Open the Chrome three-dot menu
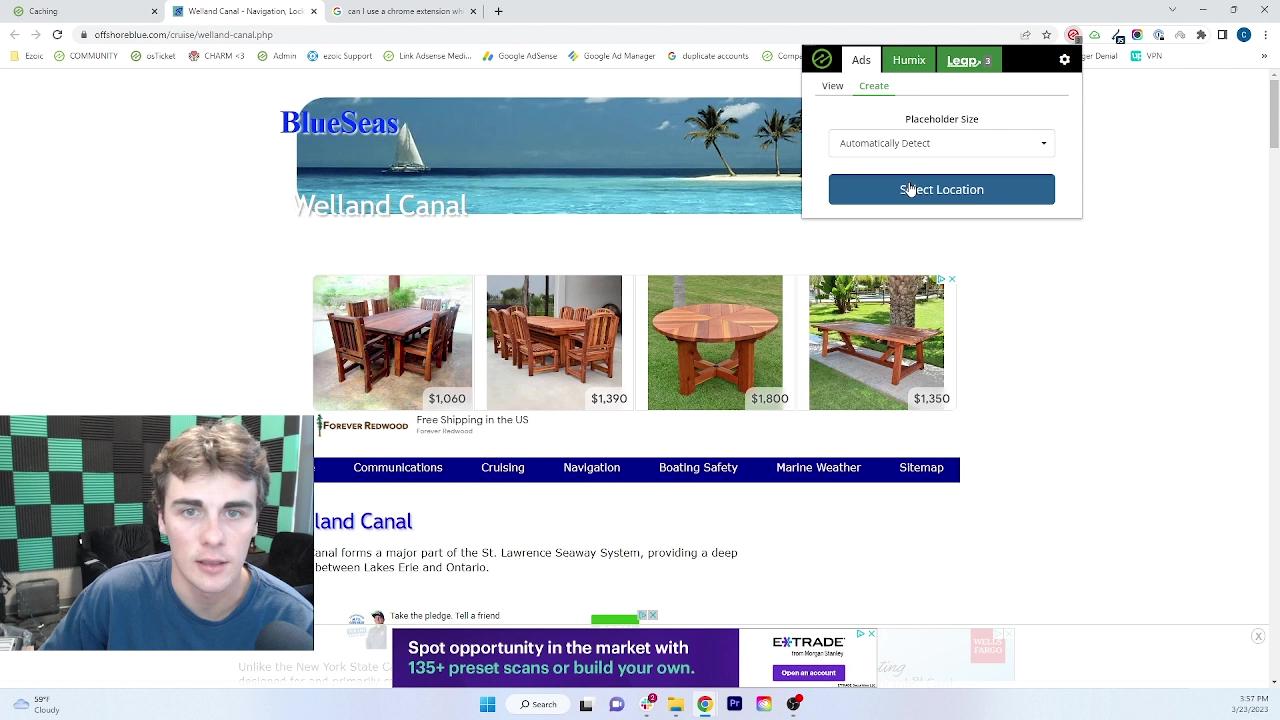The height and width of the screenshot is (720, 1280). (1265, 35)
